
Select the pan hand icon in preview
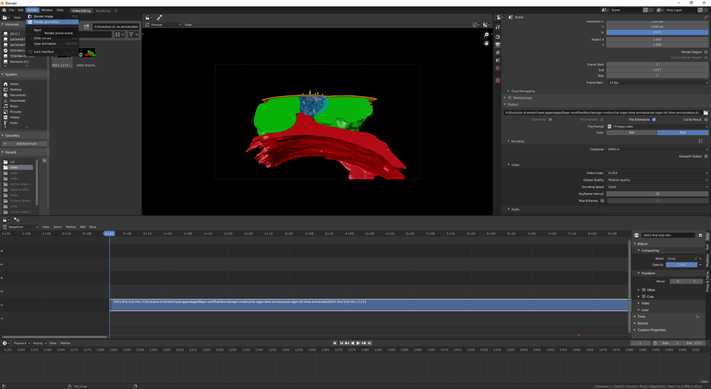[x=487, y=44]
